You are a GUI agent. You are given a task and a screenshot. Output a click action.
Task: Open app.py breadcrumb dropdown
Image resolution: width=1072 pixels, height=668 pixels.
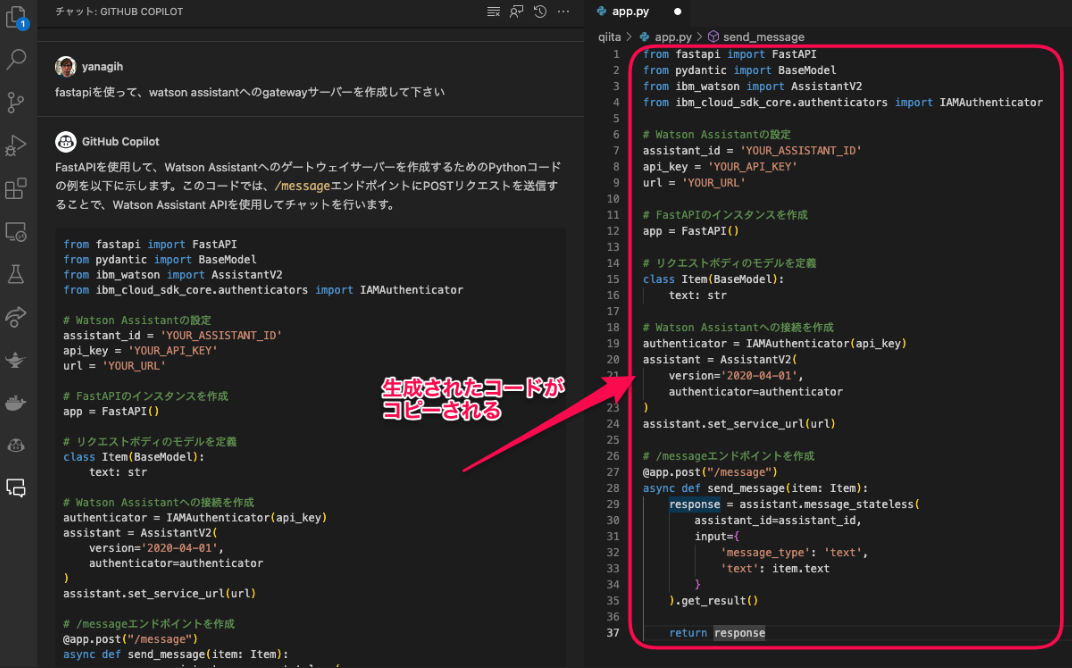673,37
